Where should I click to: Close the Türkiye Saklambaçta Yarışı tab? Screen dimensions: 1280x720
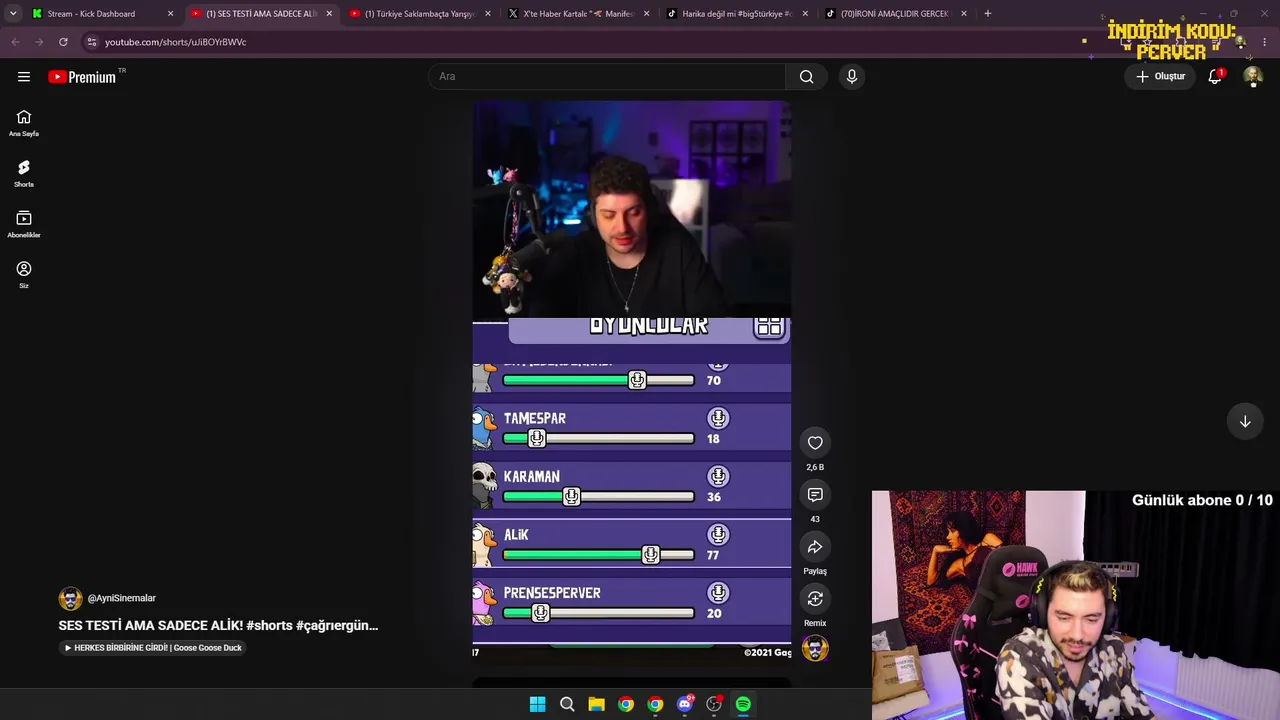click(488, 14)
